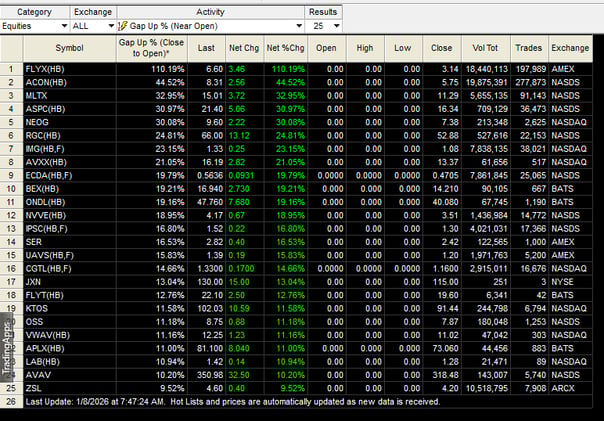
Task: Select the ASPC(HB) symbol
Action: (45, 109)
